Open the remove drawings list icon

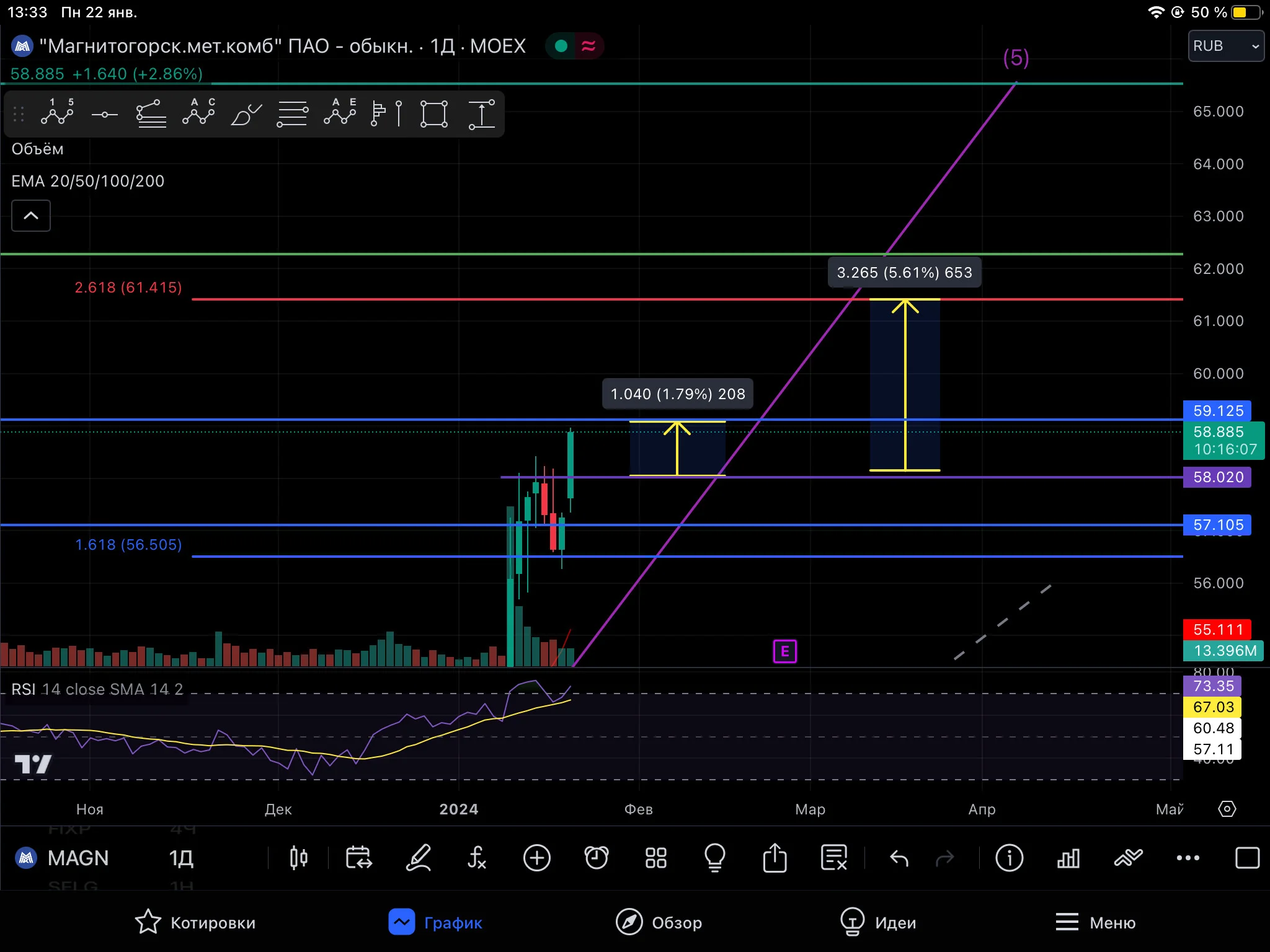tap(834, 858)
